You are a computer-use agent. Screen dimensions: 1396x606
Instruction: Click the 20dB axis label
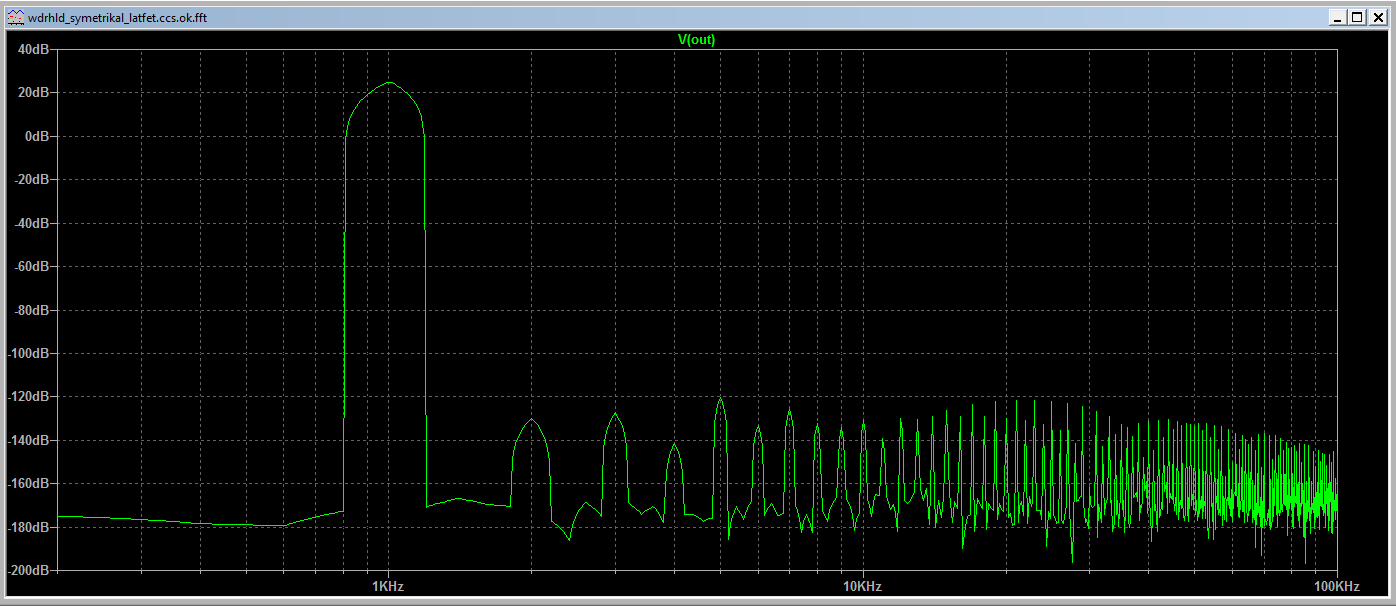pyautogui.click(x=34, y=92)
